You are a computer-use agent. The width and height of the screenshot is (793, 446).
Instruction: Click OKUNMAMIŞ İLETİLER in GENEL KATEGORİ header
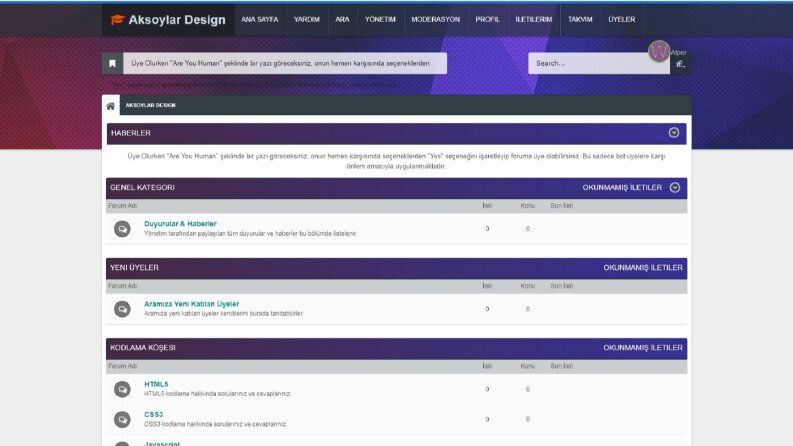point(622,188)
